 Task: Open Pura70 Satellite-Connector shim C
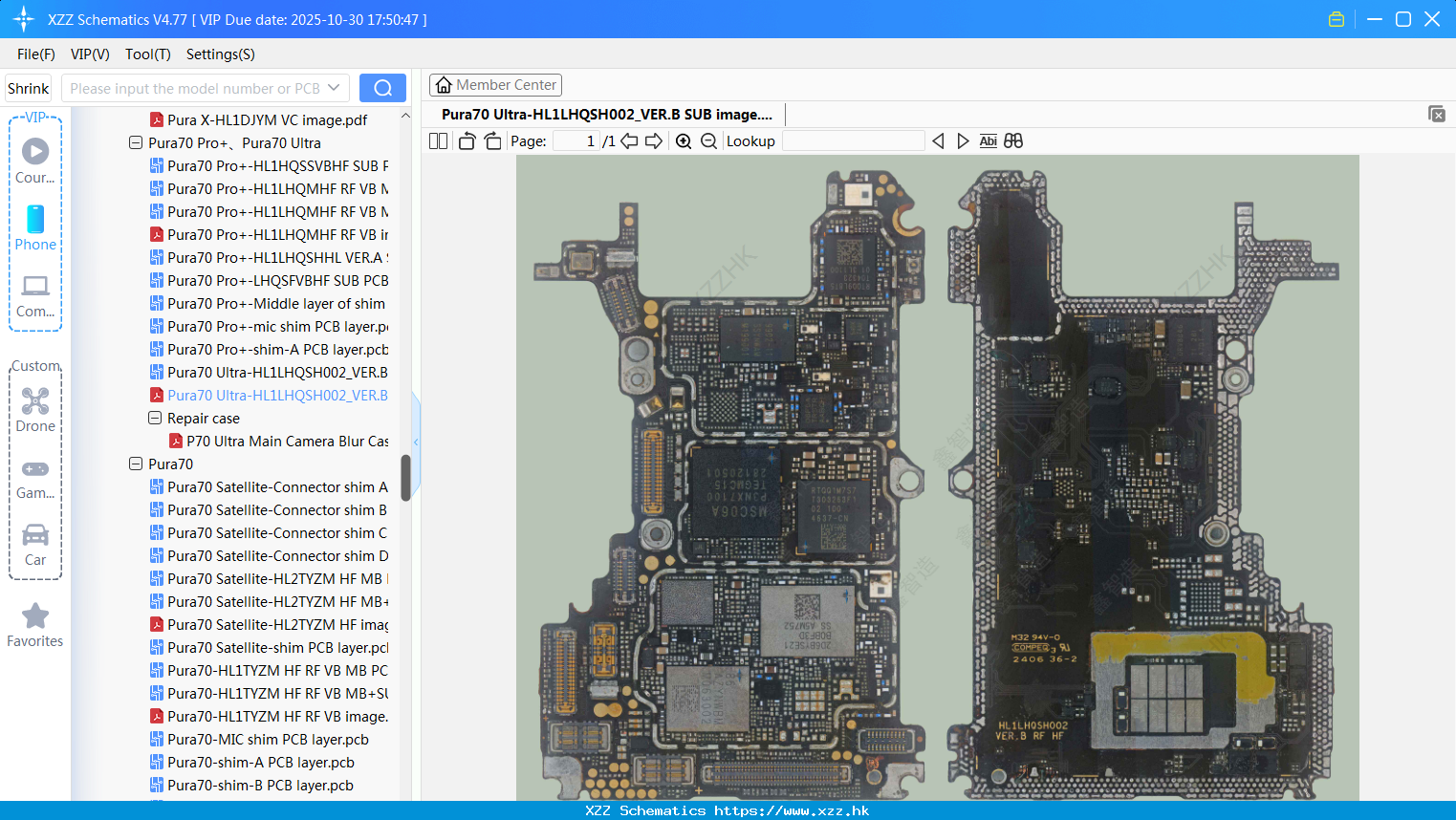269,532
